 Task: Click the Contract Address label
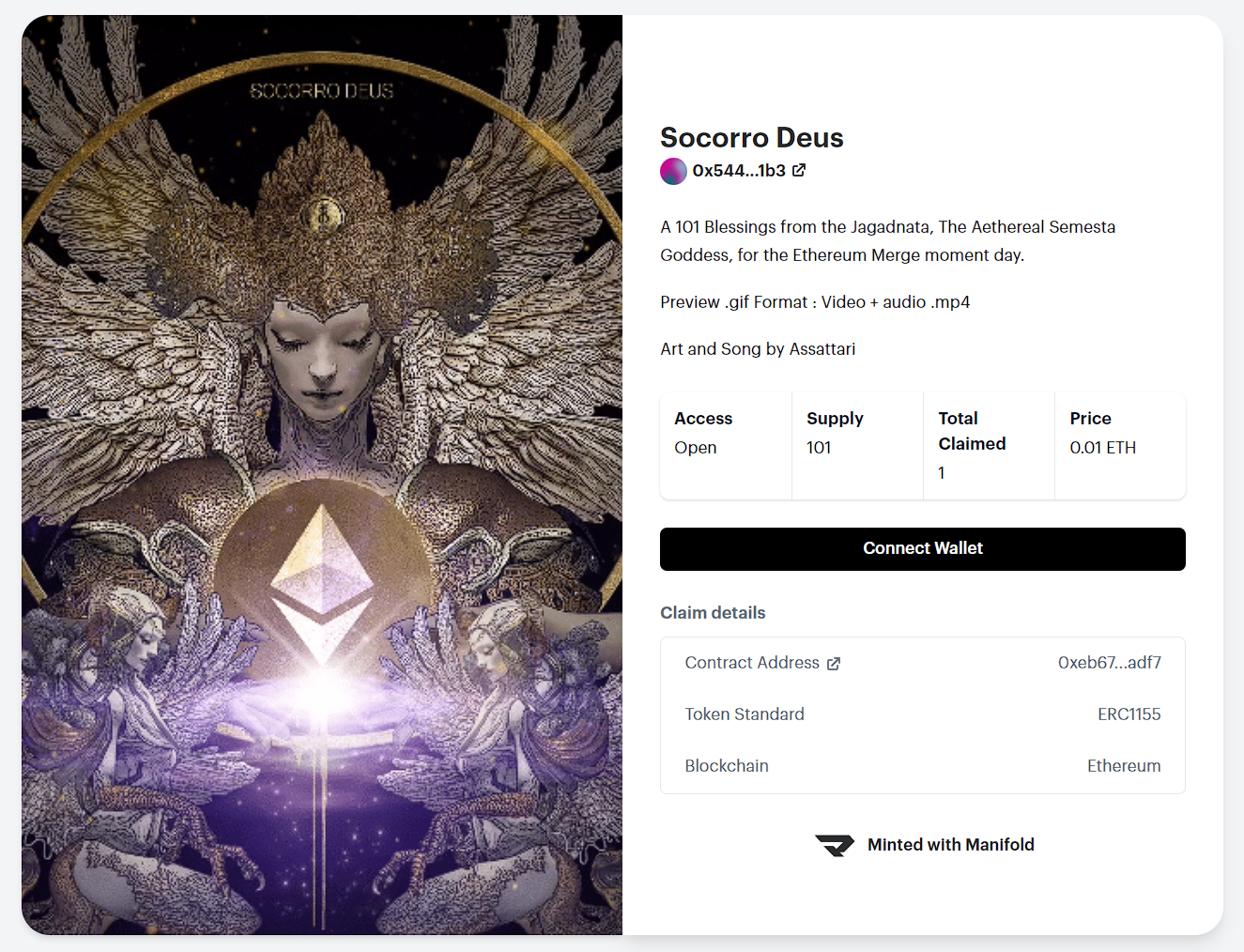tap(752, 663)
